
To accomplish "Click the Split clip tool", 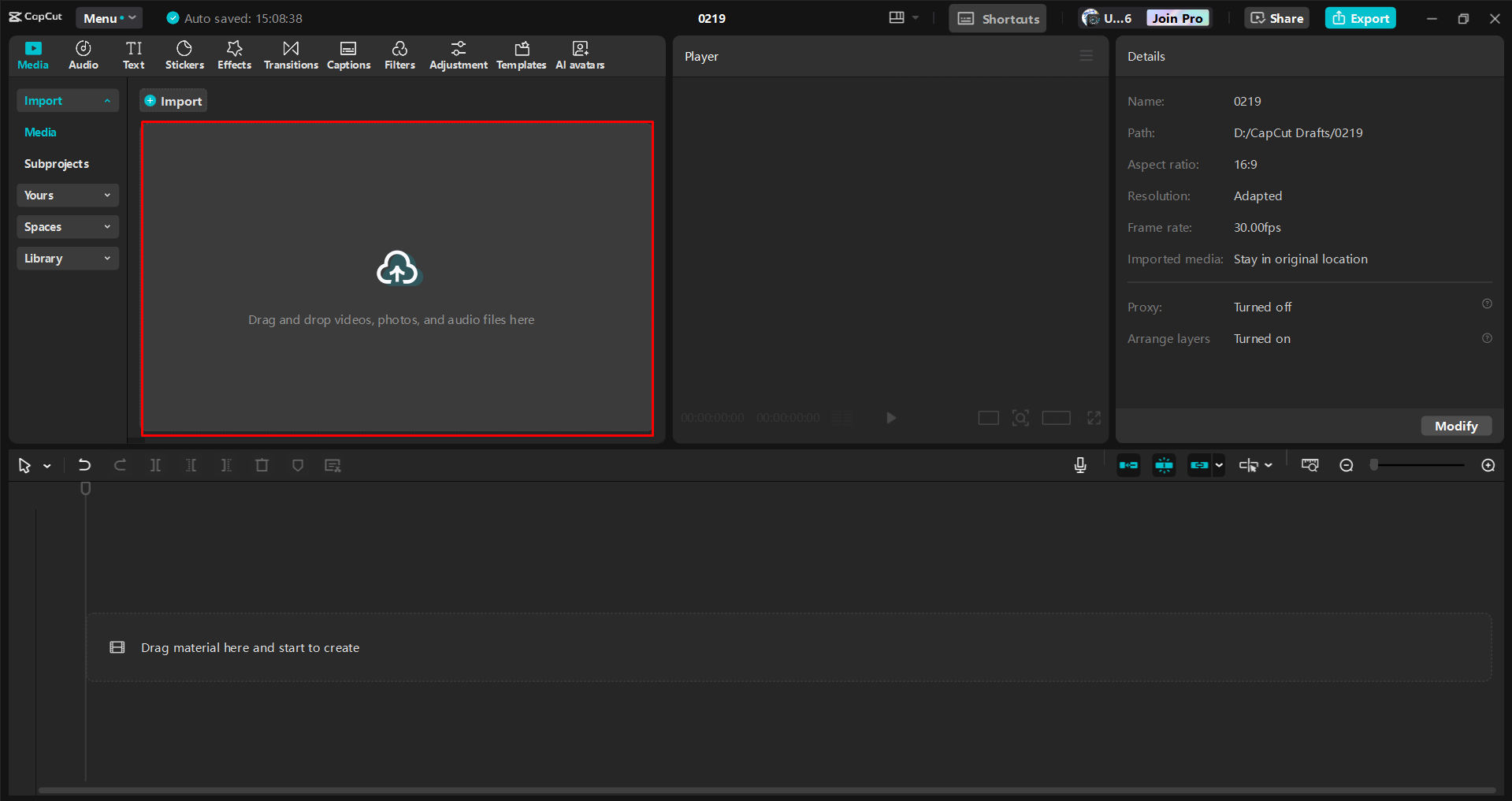I will coord(155,465).
